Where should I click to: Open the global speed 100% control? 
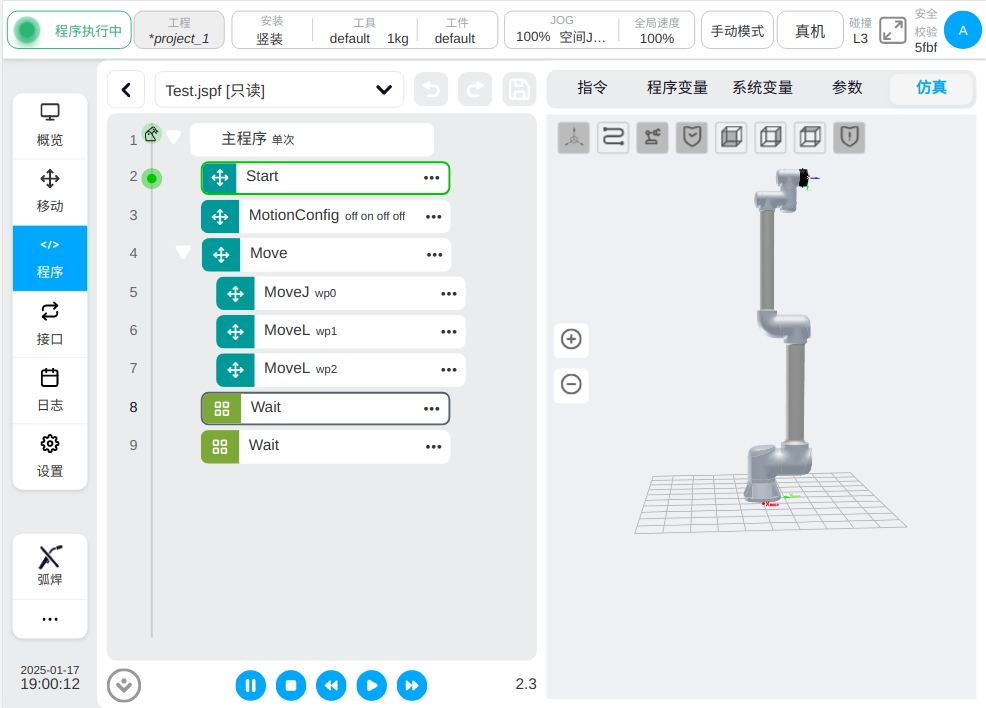tap(656, 31)
